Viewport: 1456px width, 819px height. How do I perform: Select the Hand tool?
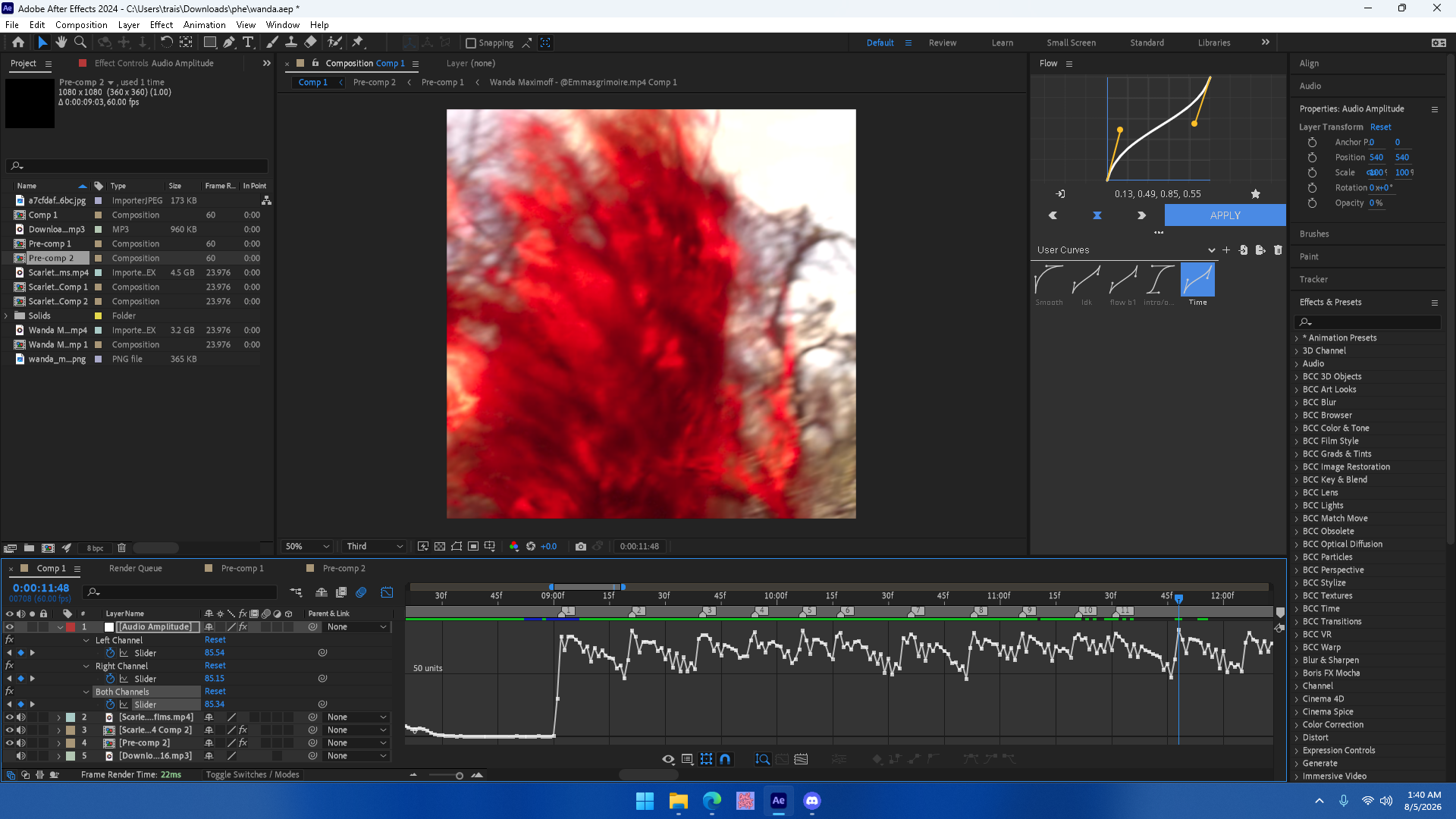click(x=61, y=42)
